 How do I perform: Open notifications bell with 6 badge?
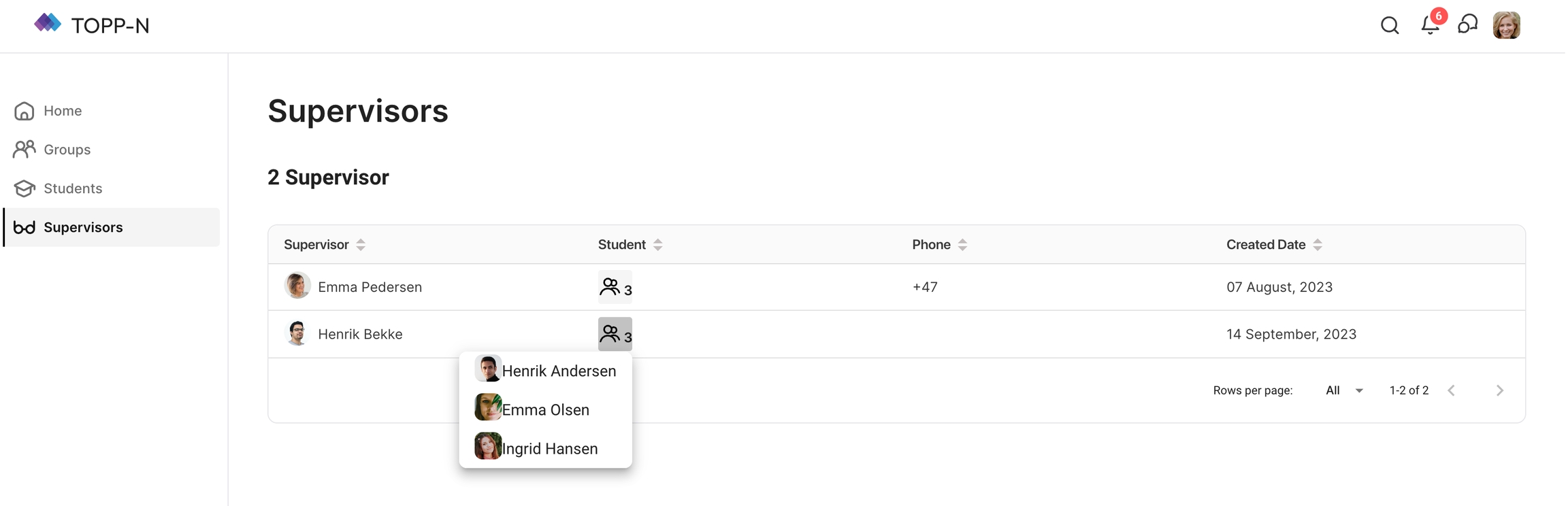click(x=1430, y=26)
